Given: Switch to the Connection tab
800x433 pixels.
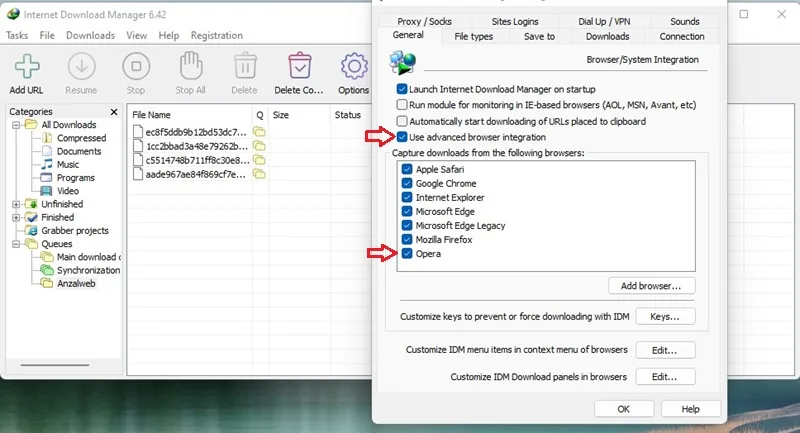Looking at the screenshot, I should pos(682,37).
